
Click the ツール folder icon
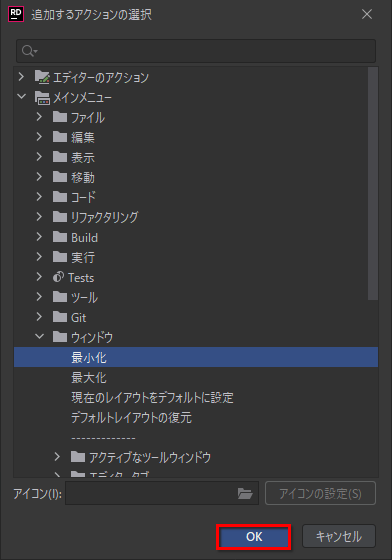coord(60,297)
